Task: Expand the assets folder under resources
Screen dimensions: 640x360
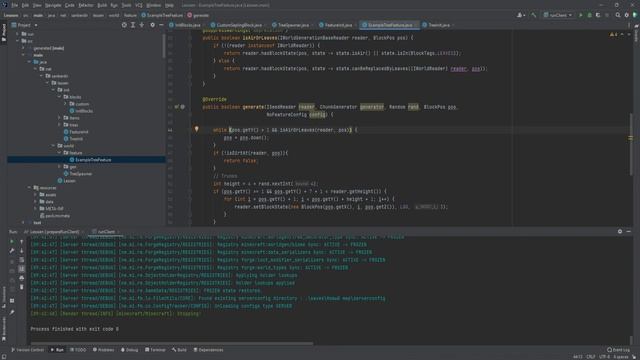Action: [36, 194]
